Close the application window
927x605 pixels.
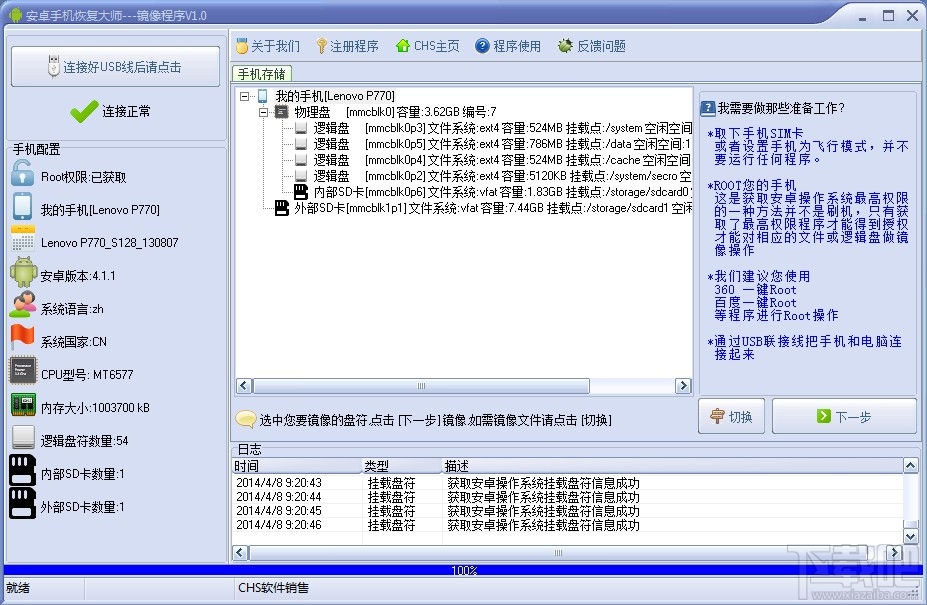click(912, 16)
